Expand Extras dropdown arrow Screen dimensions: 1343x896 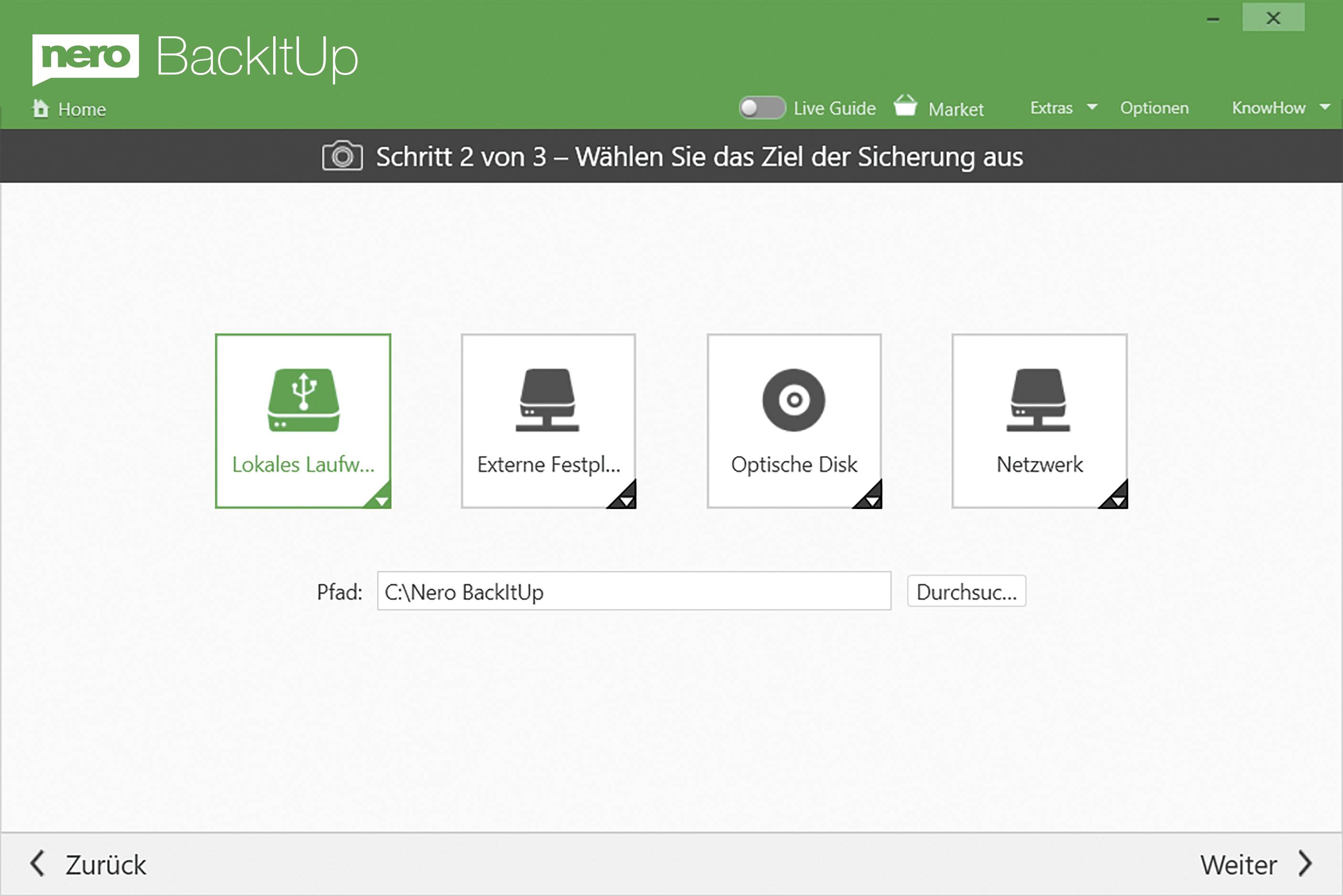(1092, 107)
